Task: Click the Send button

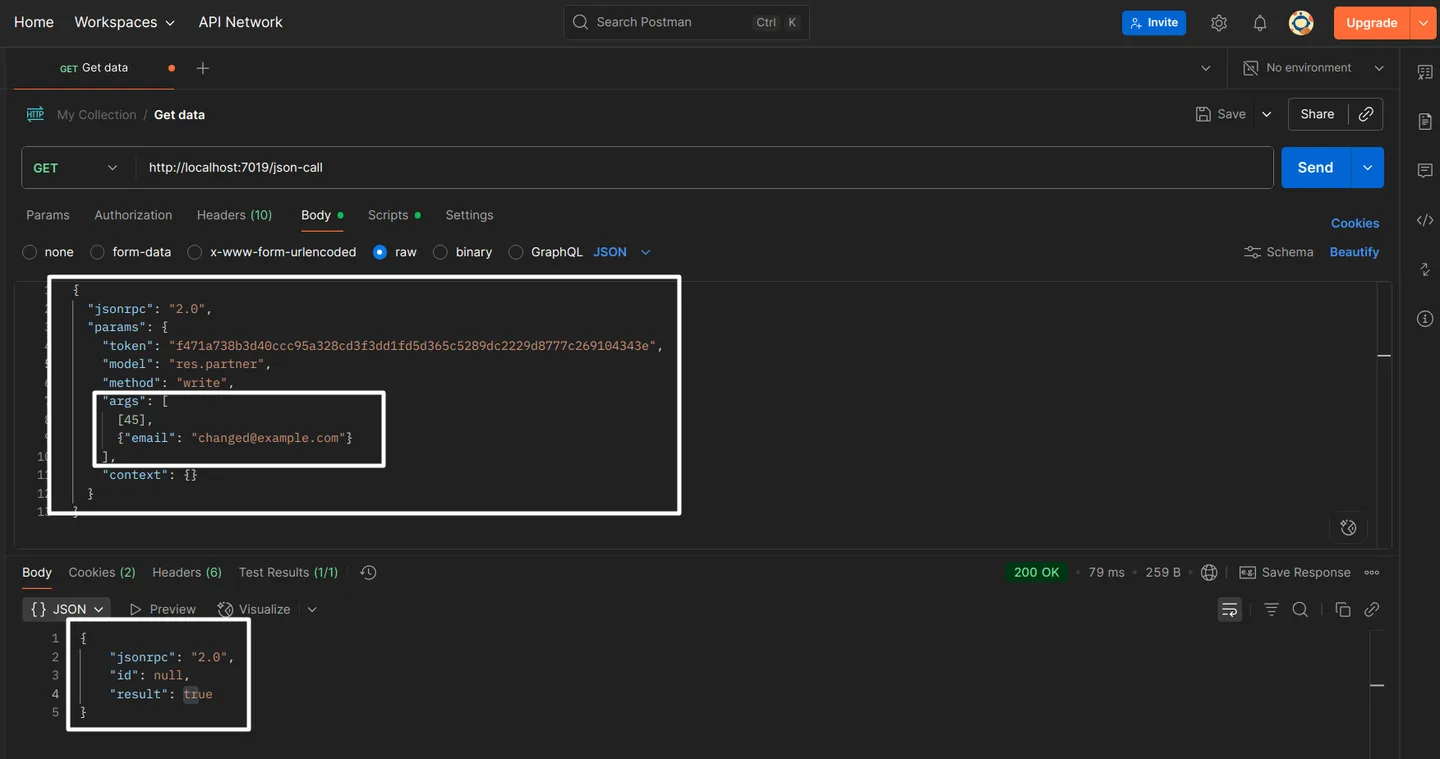Action: point(1315,168)
